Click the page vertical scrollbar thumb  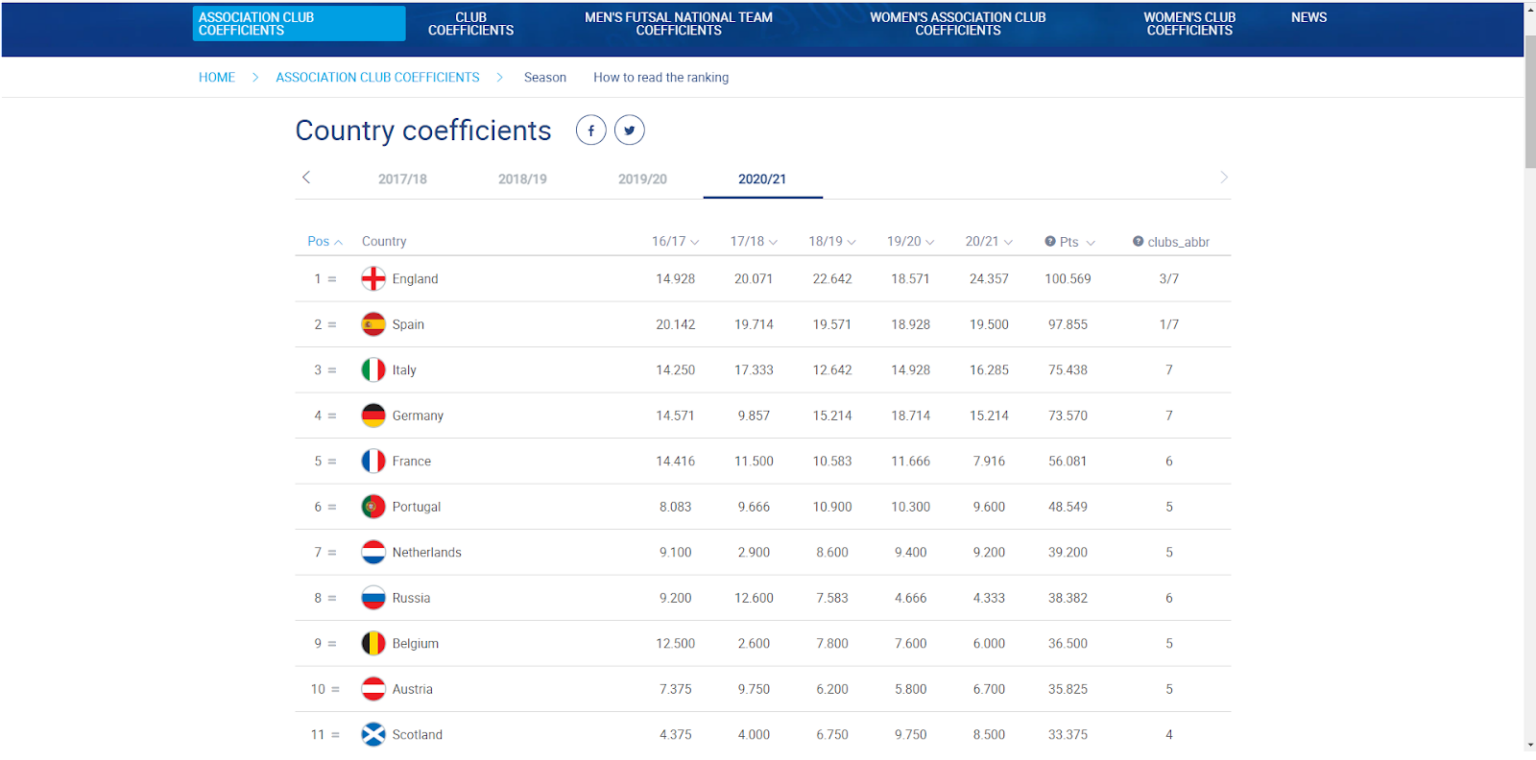[x=1530, y=100]
